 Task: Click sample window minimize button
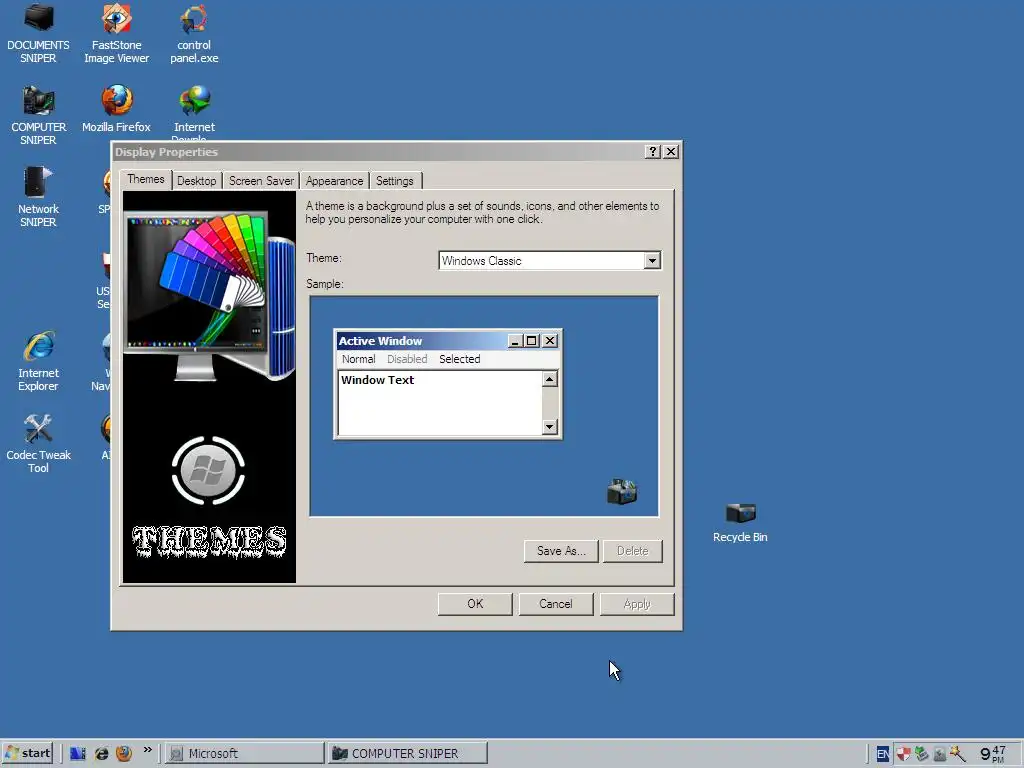515,341
